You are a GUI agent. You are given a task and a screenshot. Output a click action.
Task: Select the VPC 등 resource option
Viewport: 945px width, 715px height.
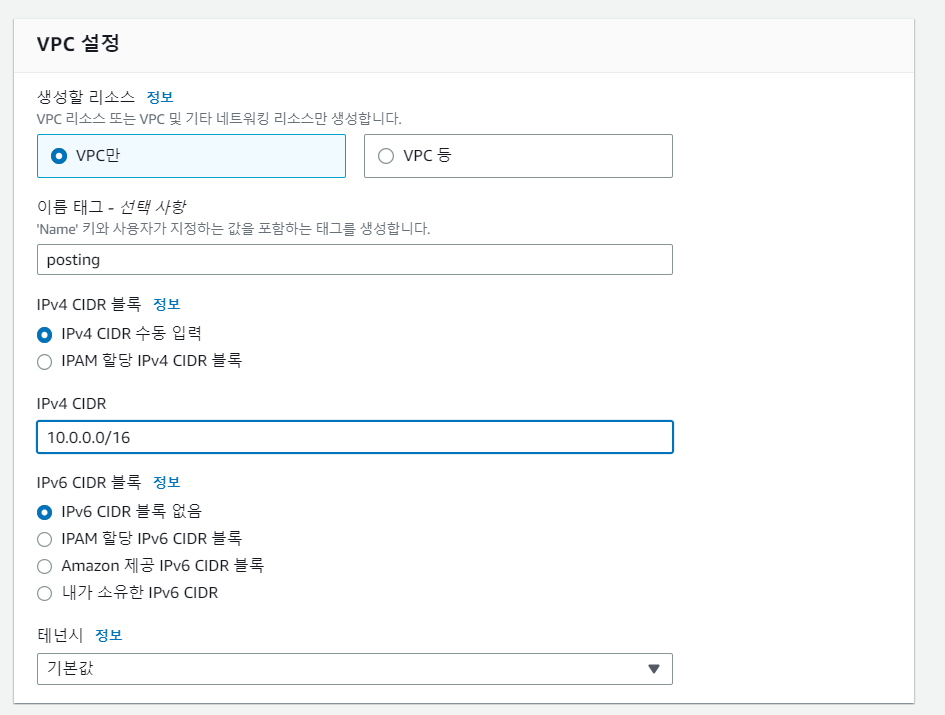pos(518,156)
